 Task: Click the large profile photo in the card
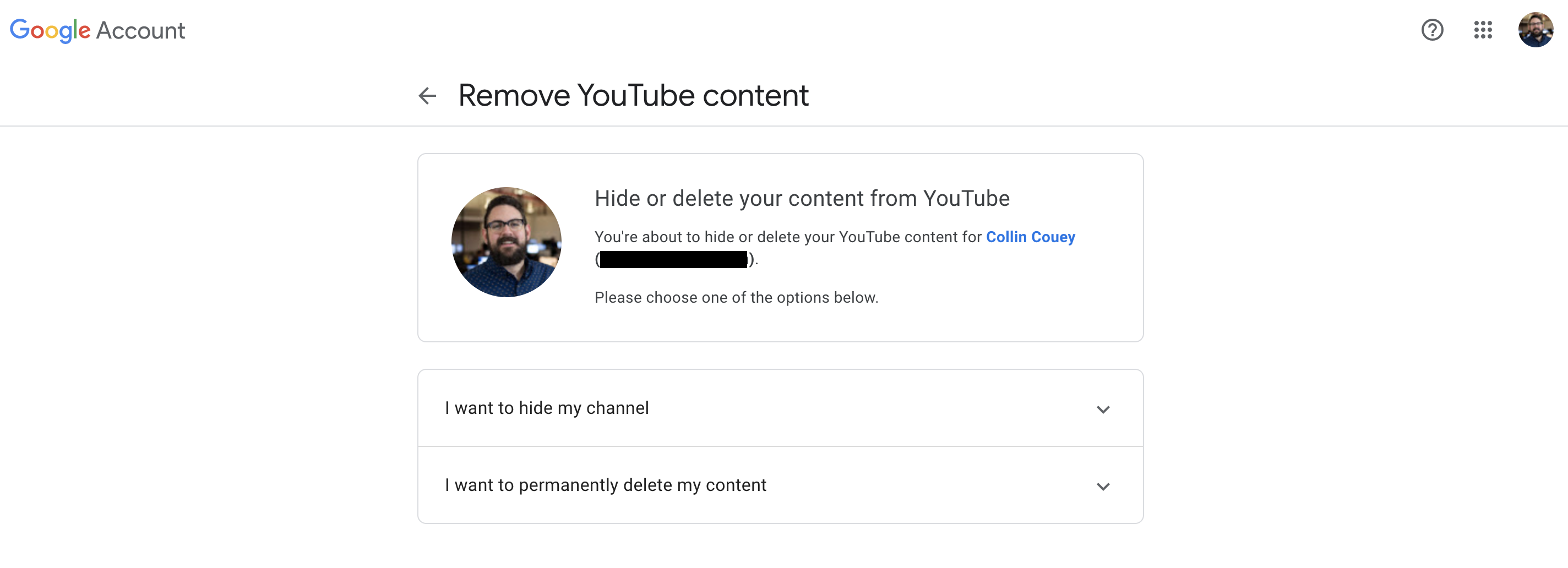[507, 242]
